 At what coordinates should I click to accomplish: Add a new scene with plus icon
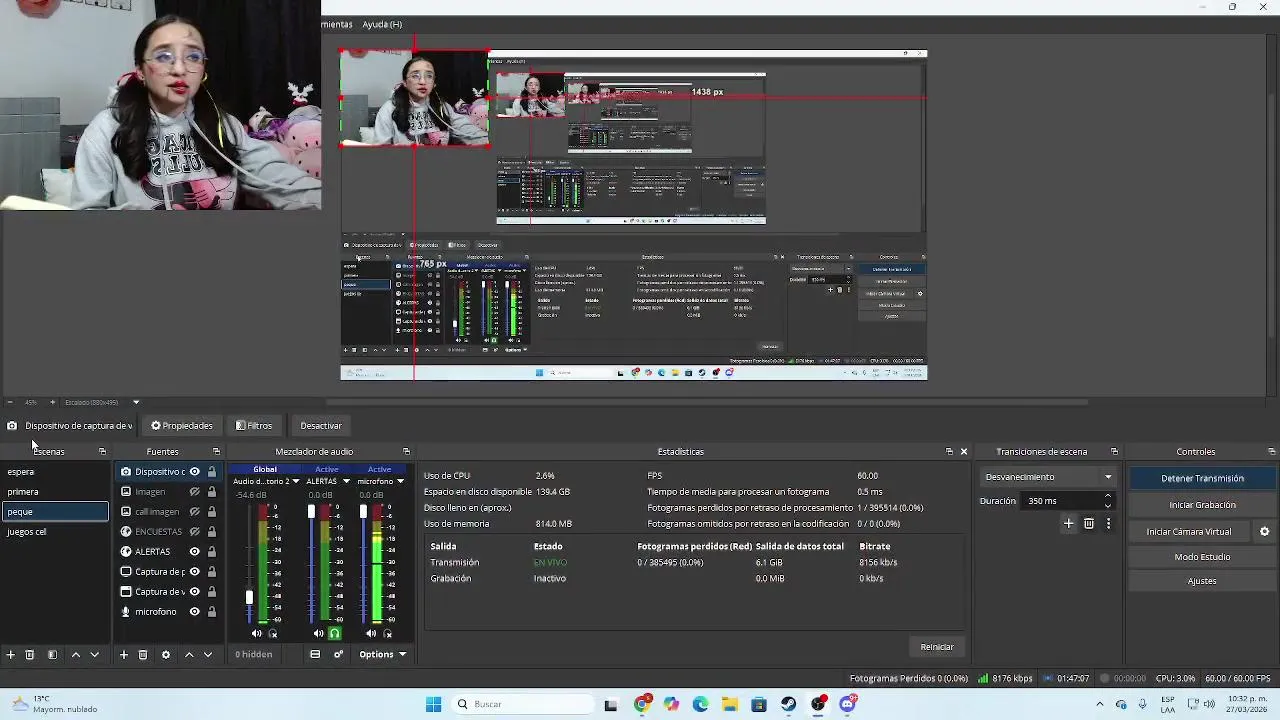(10, 654)
